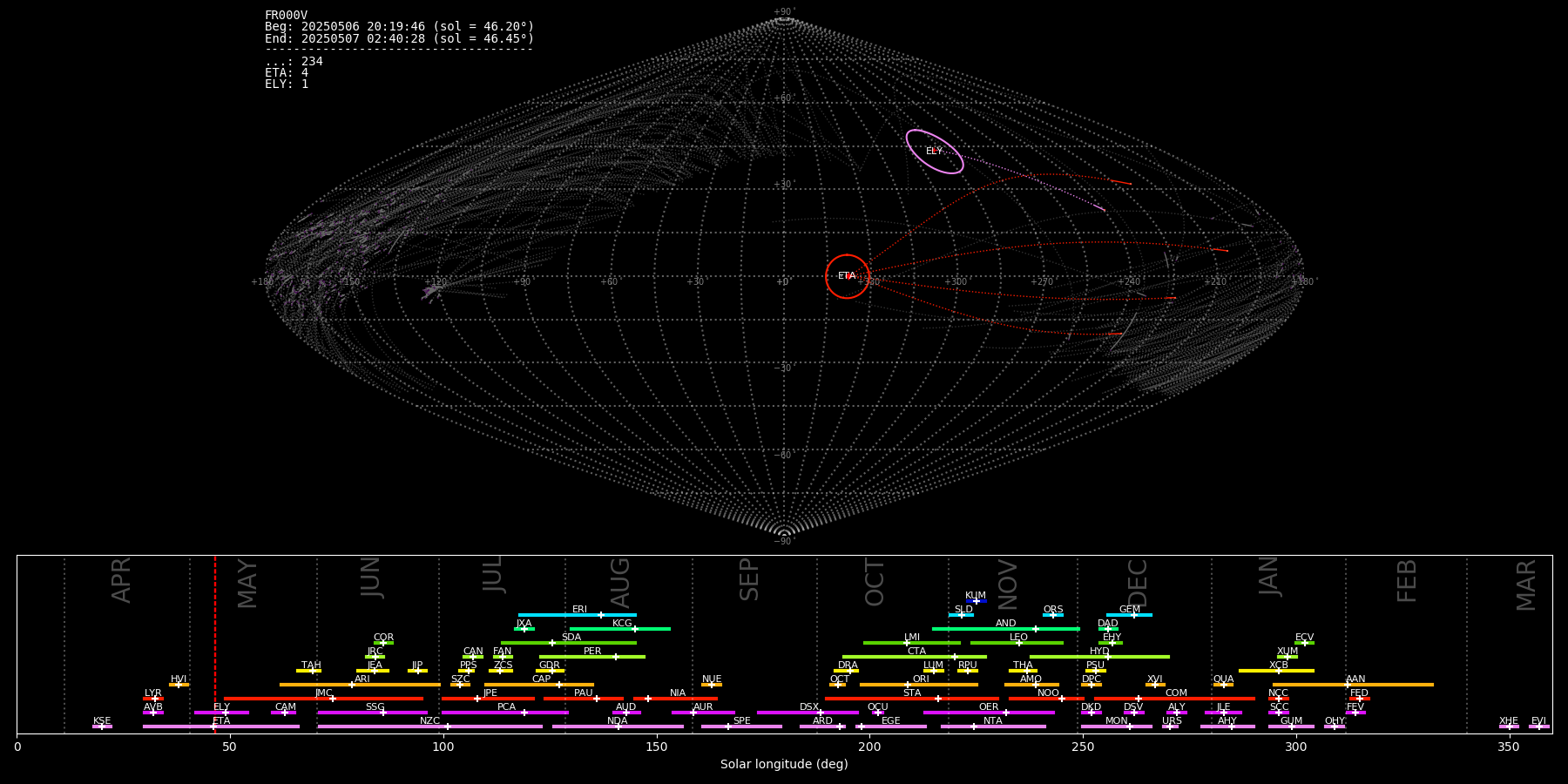Viewport: 1568px width, 784px height.
Task: Click the sporadic count '...: 234' entry
Action: click(294, 62)
